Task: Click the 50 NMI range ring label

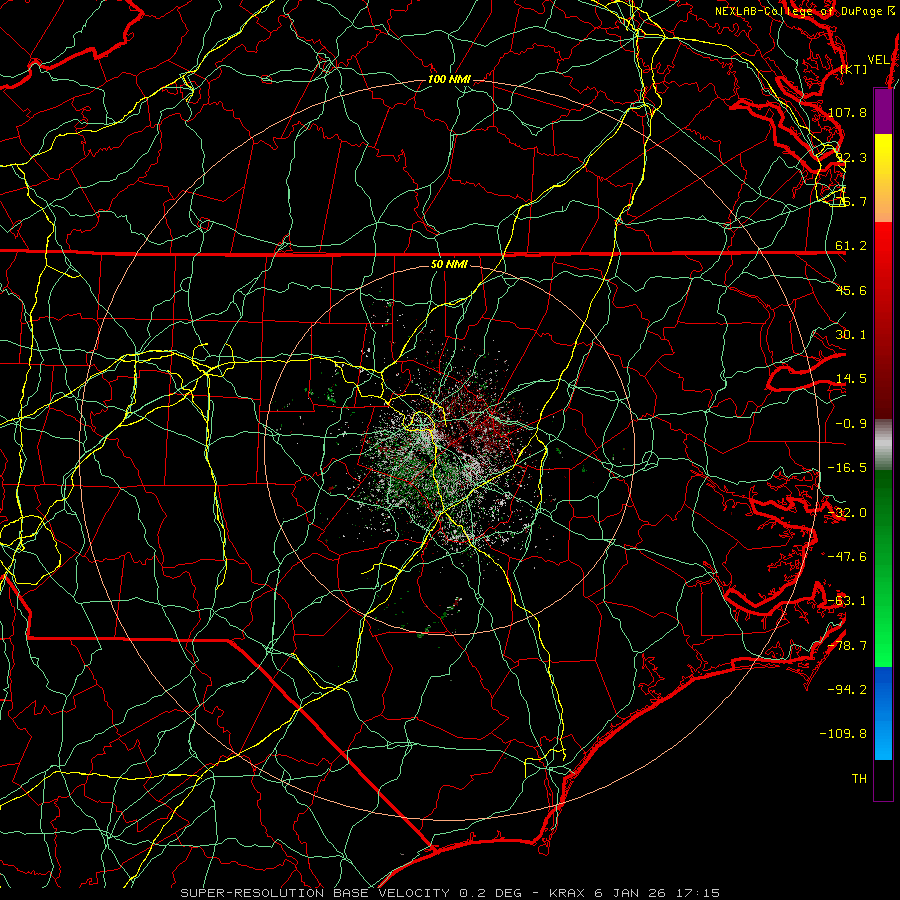Action: tap(449, 265)
